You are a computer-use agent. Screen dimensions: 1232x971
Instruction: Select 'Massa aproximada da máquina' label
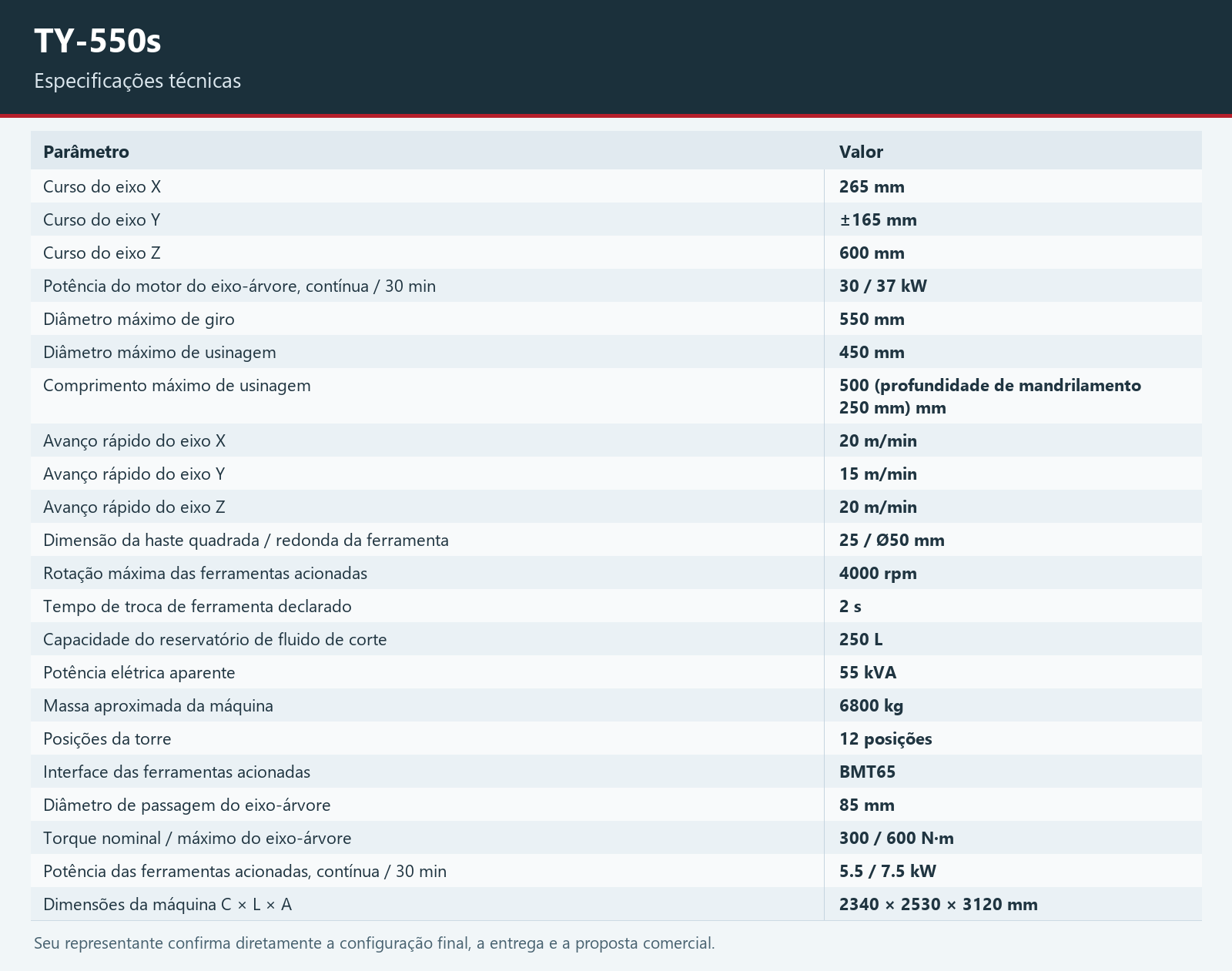158,705
